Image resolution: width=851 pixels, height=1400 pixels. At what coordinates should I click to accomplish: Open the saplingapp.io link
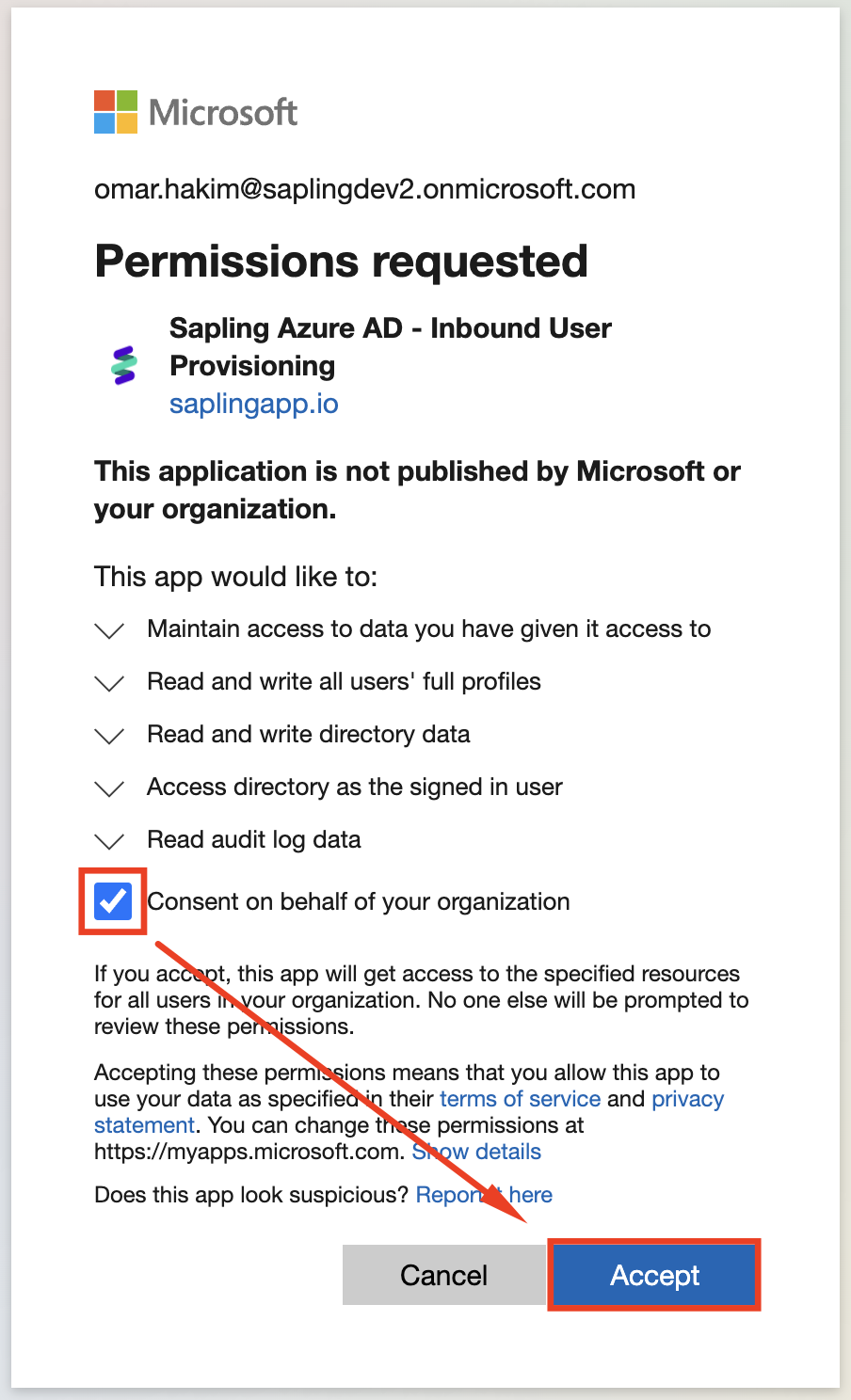253,404
